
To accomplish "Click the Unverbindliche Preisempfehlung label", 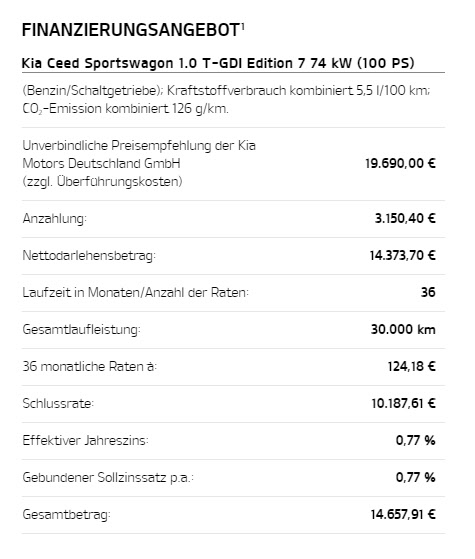I will click(139, 163).
